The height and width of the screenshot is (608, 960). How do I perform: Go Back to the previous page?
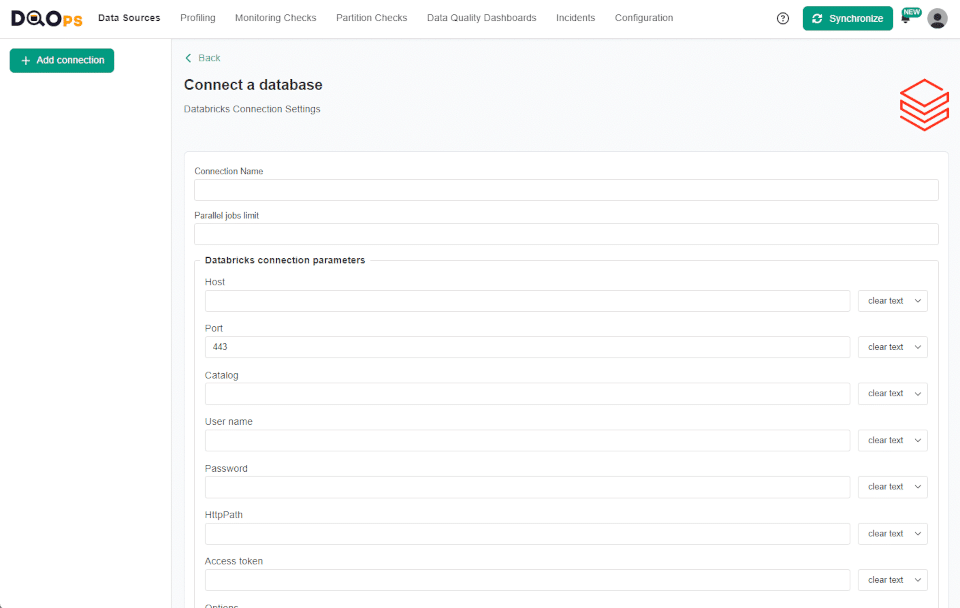click(203, 58)
